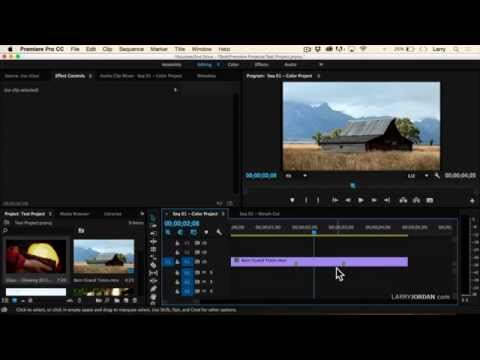This screenshot has width=480, height=360.
Task: Switch to the Effects workspace tab
Action: pos(261,65)
